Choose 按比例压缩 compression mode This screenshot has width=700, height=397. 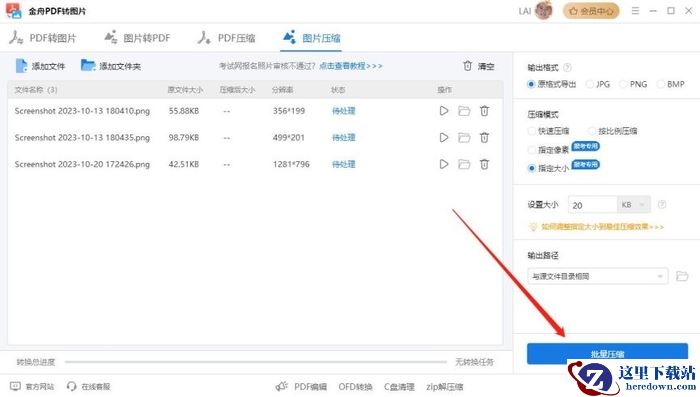[x=612, y=131]
